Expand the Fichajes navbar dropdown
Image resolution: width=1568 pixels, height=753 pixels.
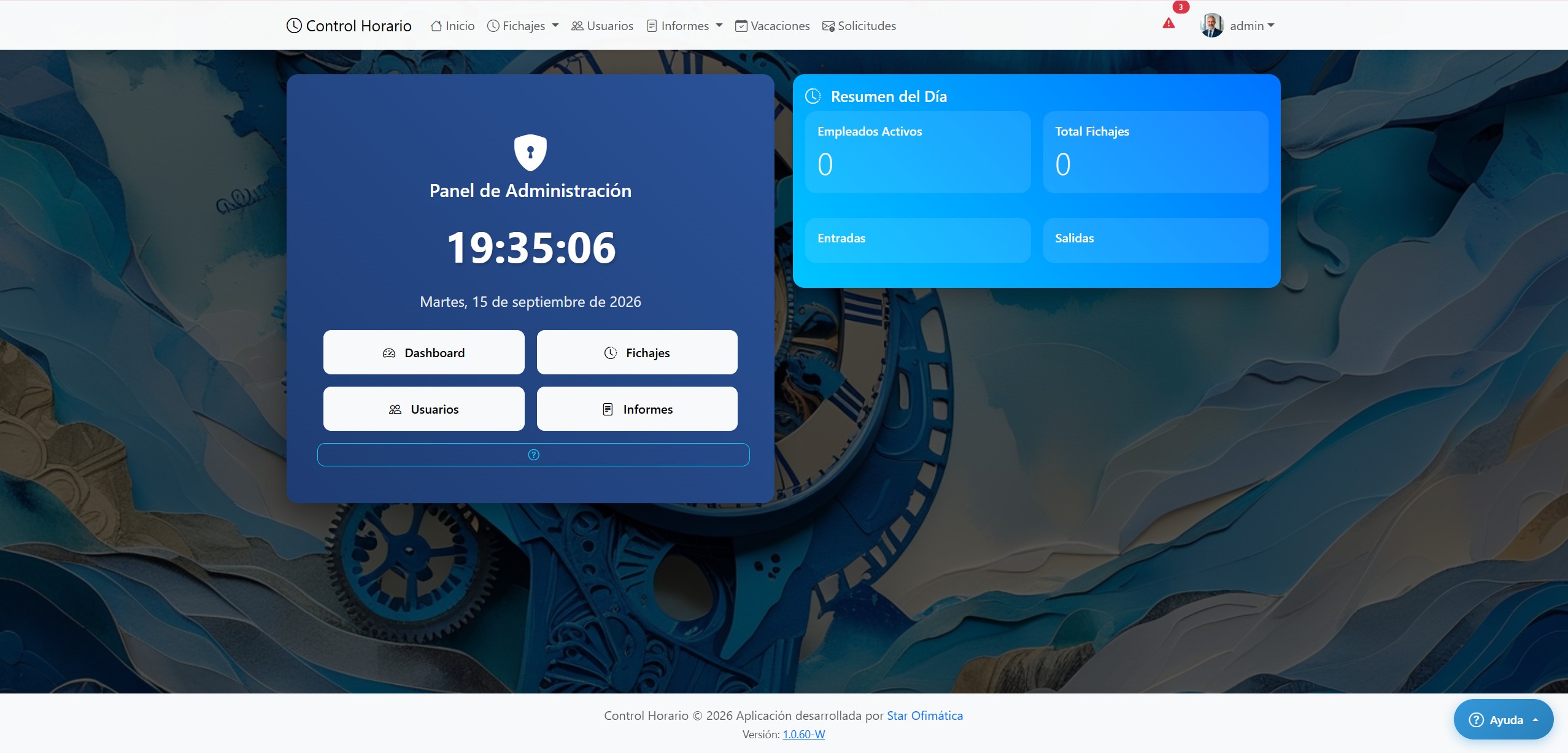523,26
